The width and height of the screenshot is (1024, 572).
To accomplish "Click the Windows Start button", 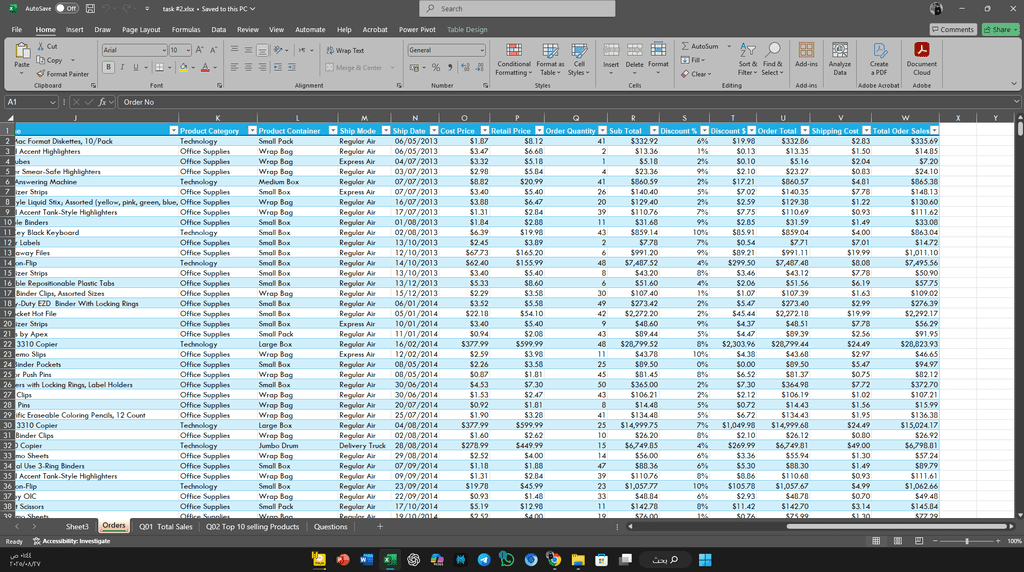I will [x=705, y=560].
